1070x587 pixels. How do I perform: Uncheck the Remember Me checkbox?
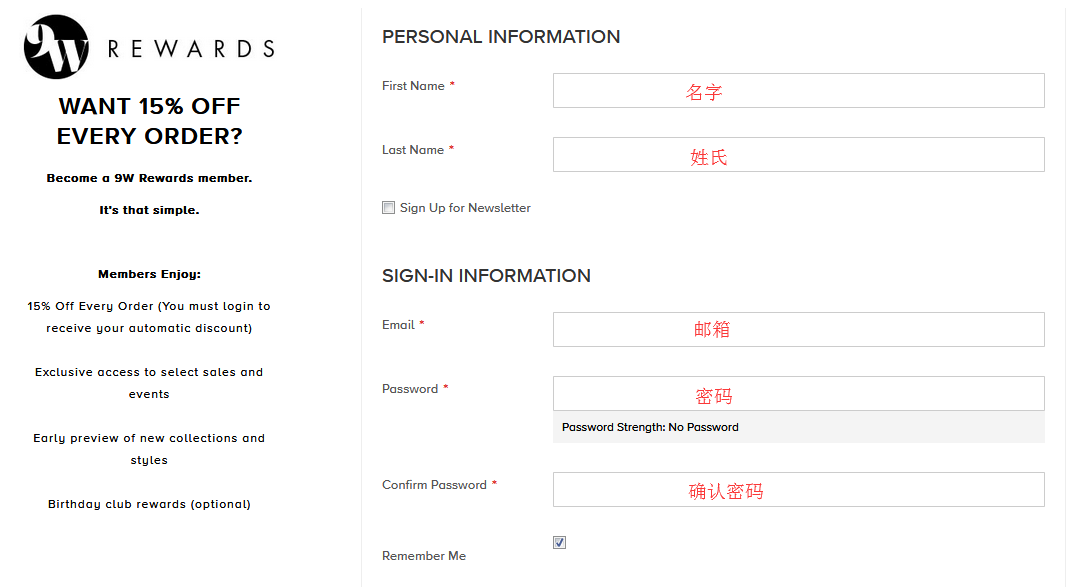(x=560, y=542)
